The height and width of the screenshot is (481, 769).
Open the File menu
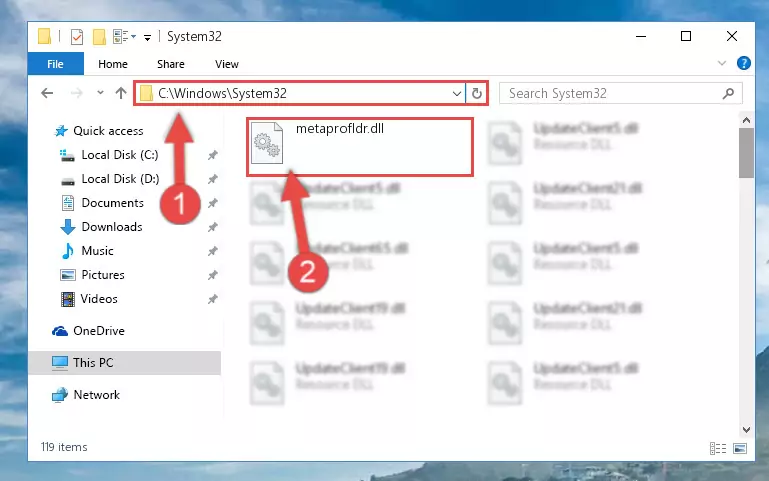coord(55,64)
